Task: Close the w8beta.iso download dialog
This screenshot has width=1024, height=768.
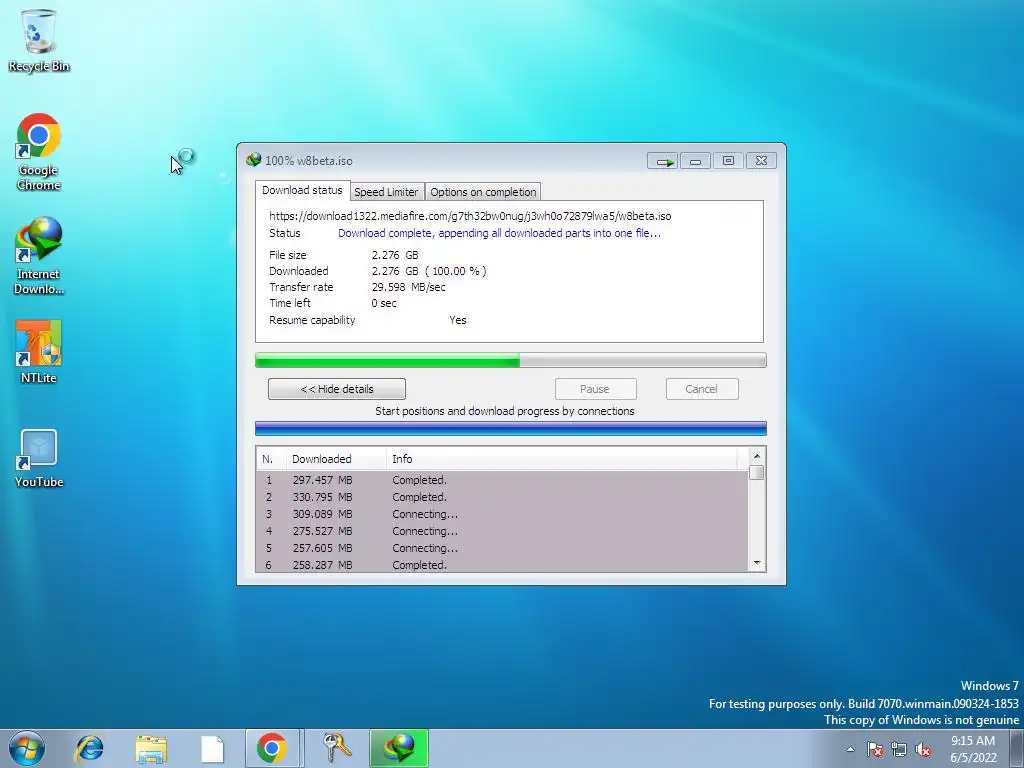Action: tap(761, 161)
